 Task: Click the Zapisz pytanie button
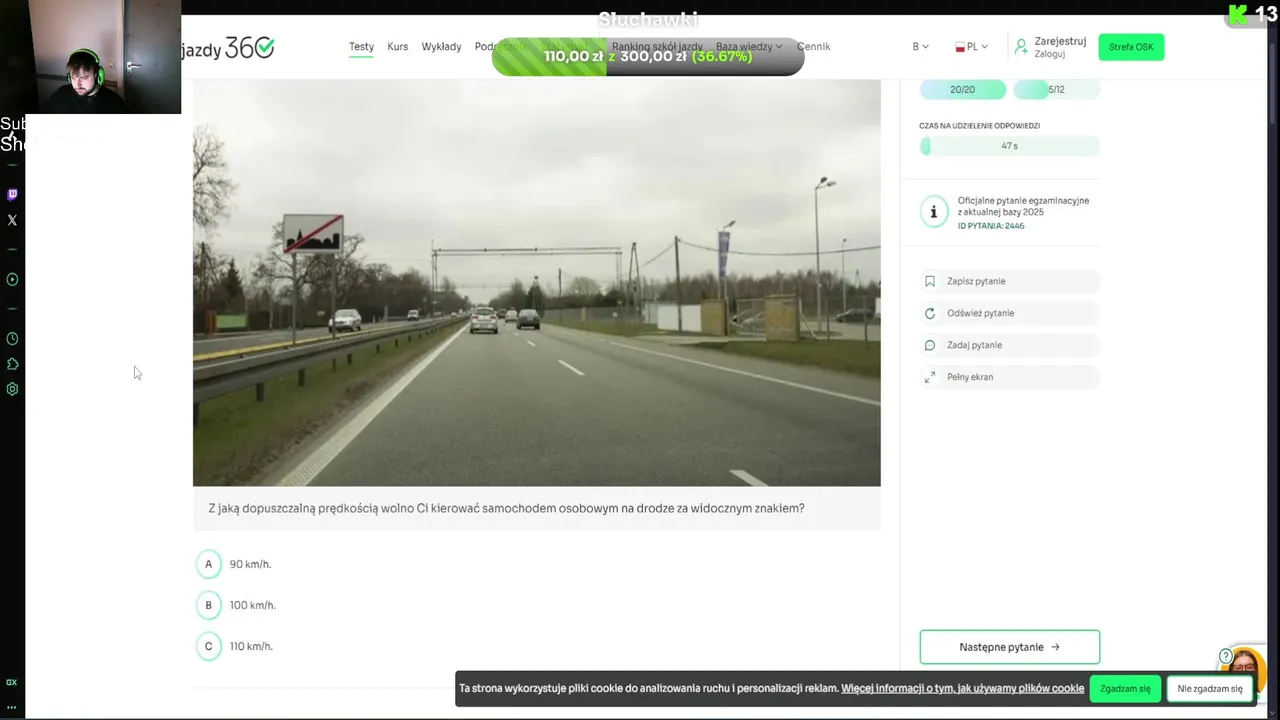tap(1009, 281)
